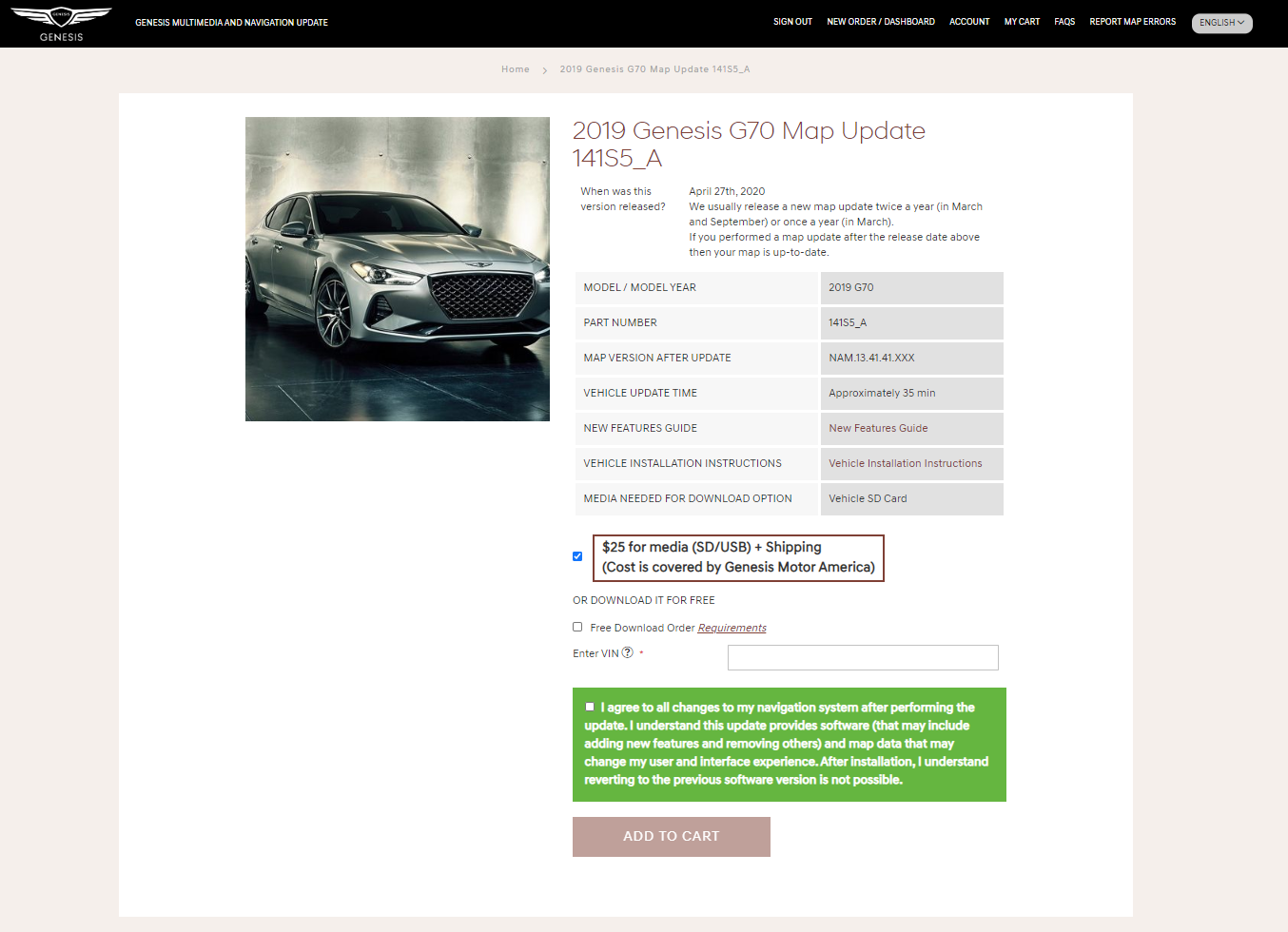Click the When was this version released? text
Image resolution: width=1288 pixels, height=932 pixels.
pyautogui.click(x=623, y=199)
